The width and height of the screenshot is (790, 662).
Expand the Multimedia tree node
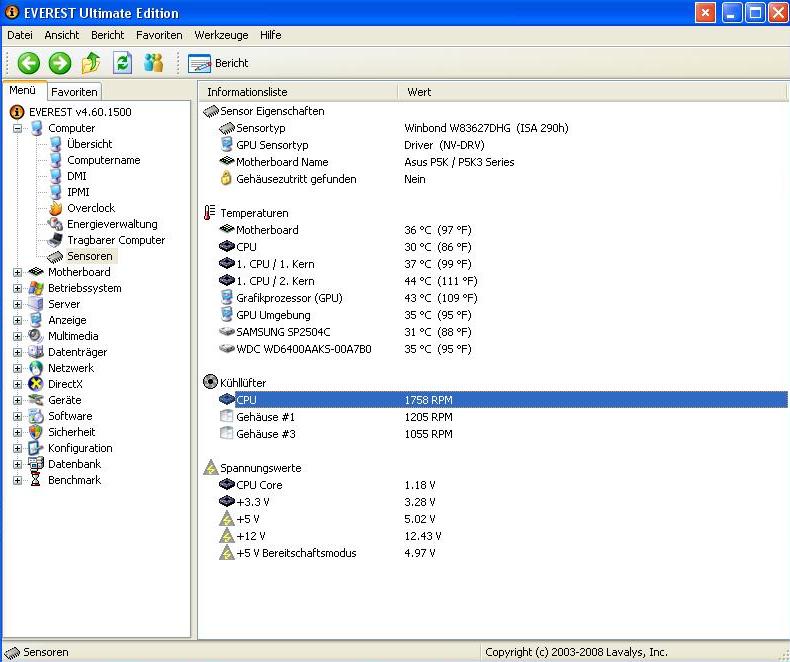pos(18,337)
